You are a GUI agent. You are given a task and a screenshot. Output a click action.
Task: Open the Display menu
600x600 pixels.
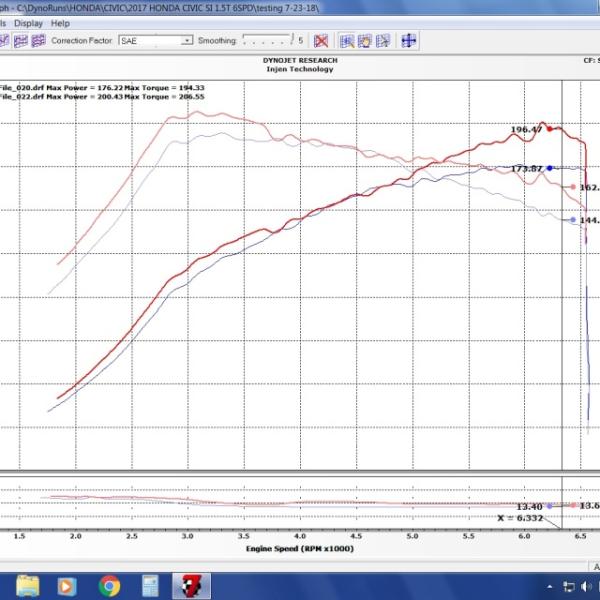(x=28, y=23)
